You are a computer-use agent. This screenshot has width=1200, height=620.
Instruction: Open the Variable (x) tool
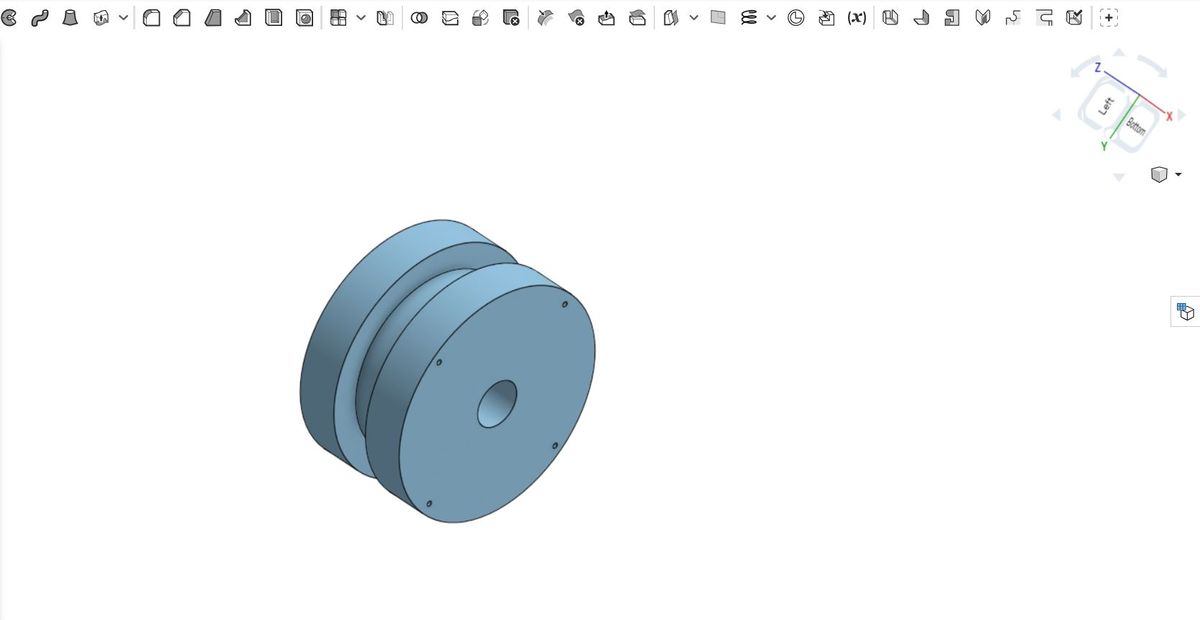point(856,18)
